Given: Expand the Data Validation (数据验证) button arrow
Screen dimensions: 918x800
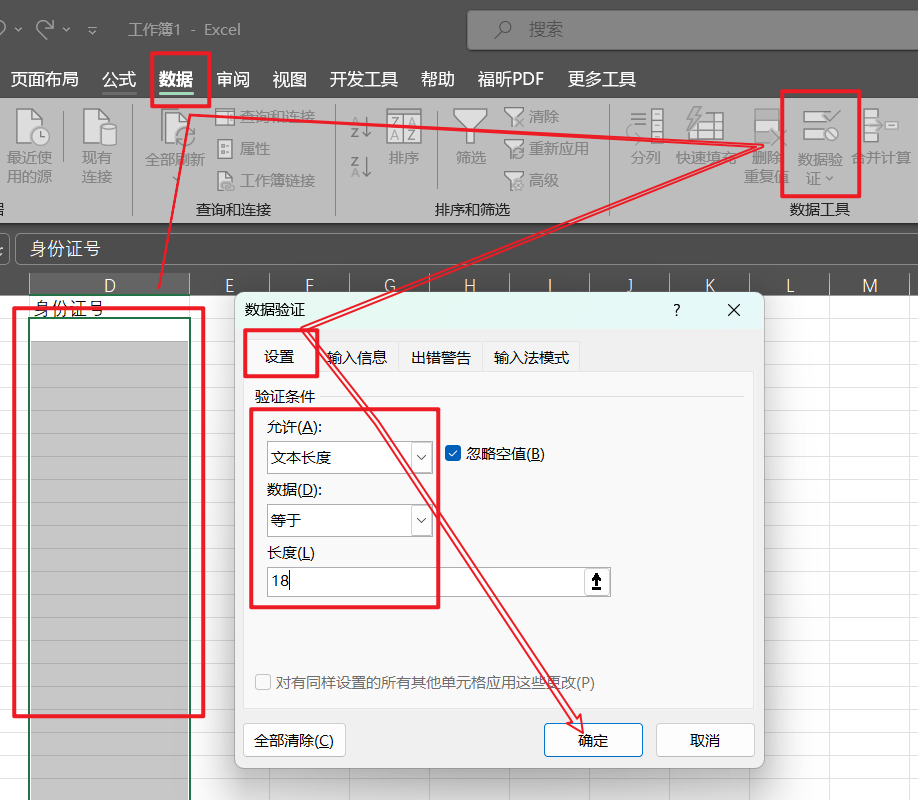Looking at the screenshot, I should pyautogui.click(x=829, y=179).
